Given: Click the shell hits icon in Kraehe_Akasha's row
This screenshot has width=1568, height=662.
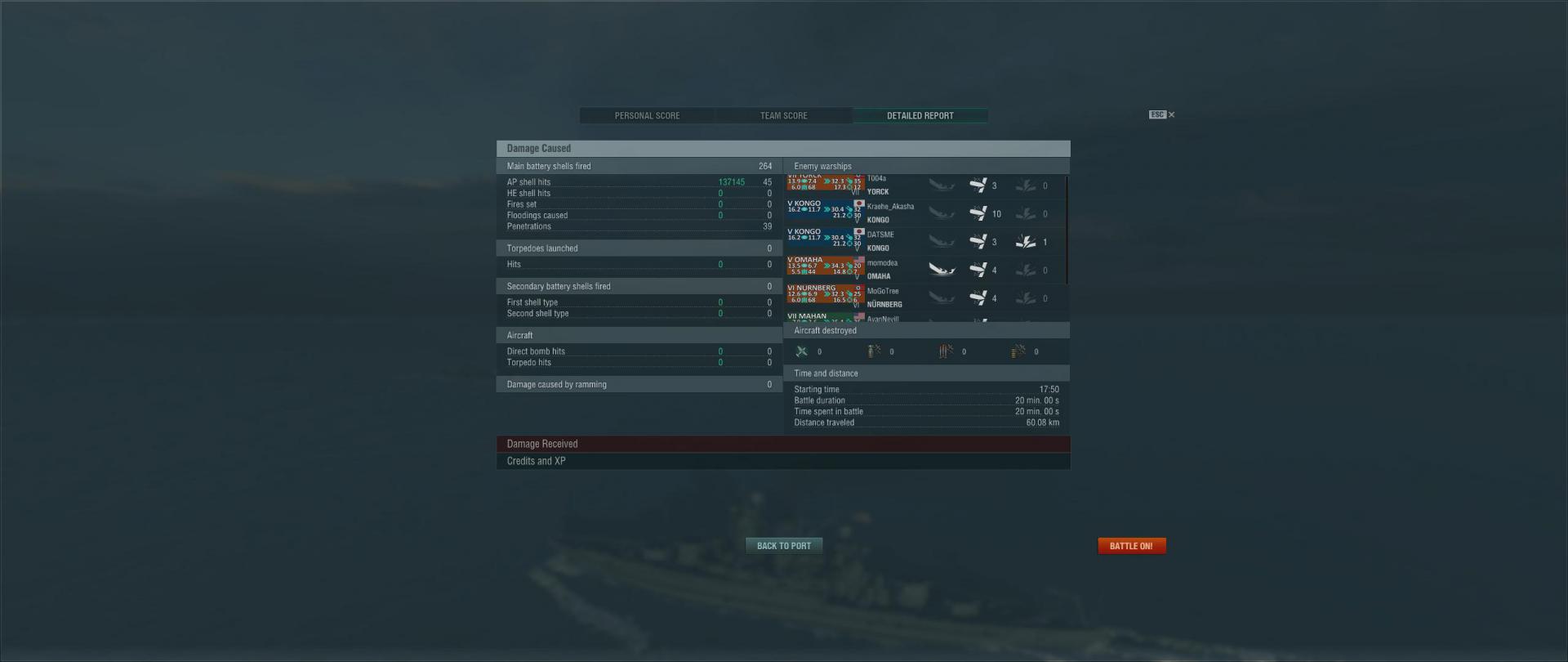Looking at the screenshot, I should [x=978, y=213].
